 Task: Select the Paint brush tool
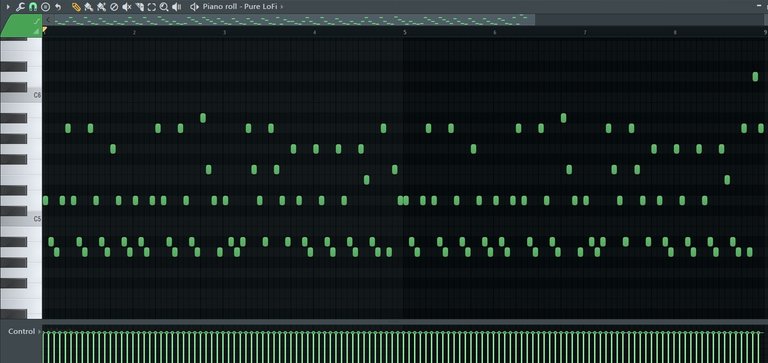pos(88,7)
